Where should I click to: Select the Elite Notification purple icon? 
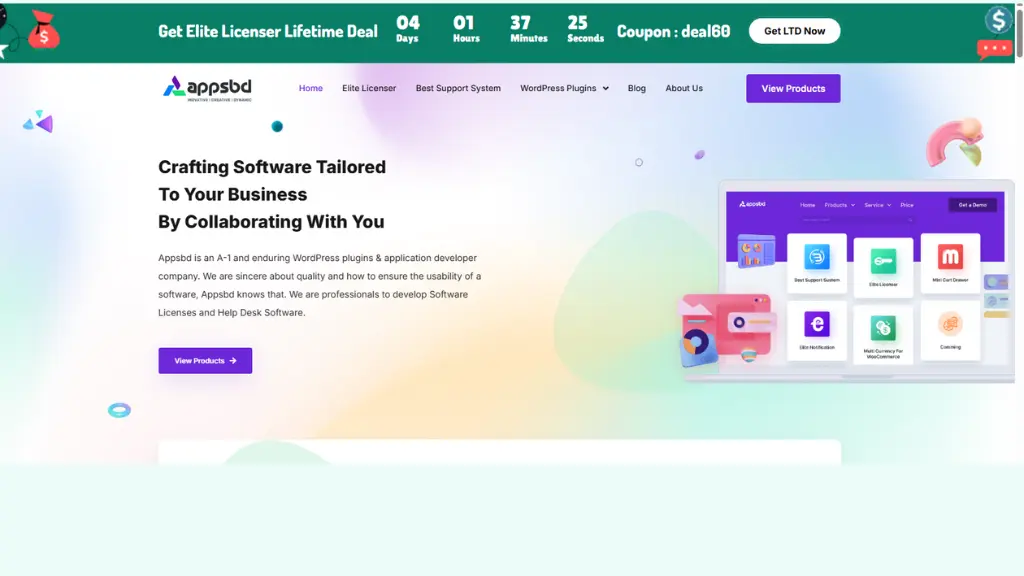coord(816,324)
